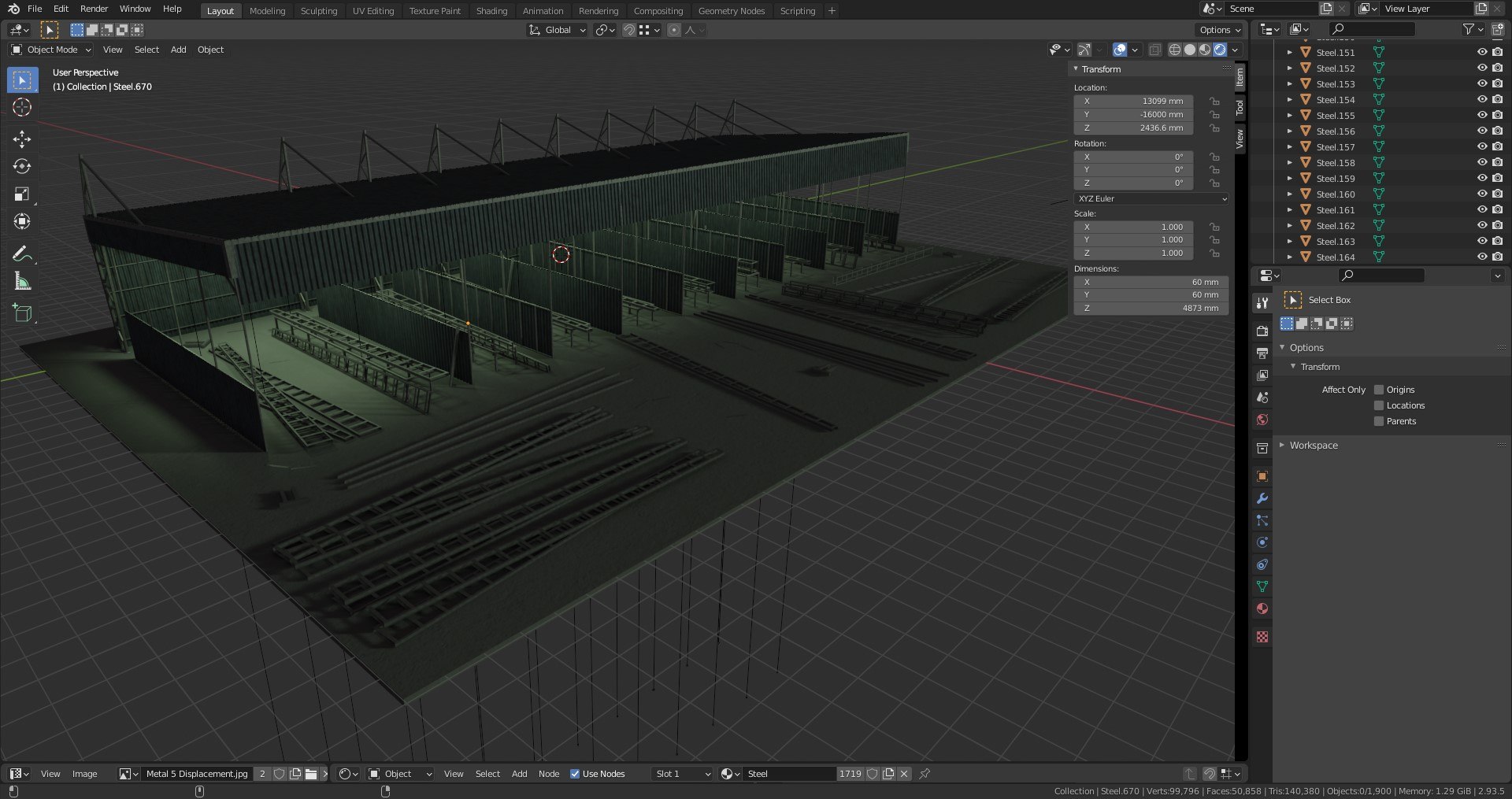Select the Cursor tool in the toolbar
The image size is (1512, 799).
tap(22, 108)
